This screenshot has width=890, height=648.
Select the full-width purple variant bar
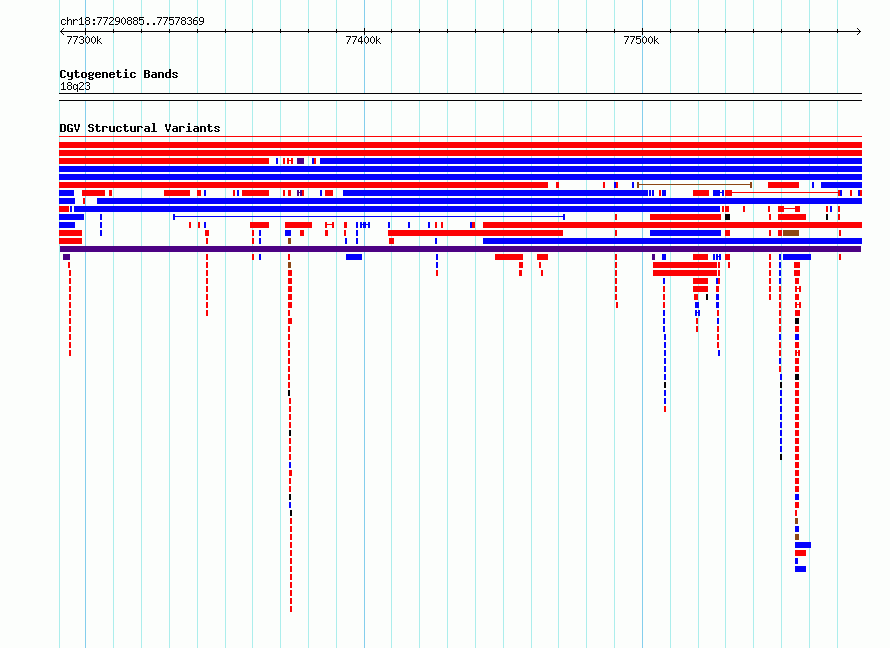click(x=460, y=249)
